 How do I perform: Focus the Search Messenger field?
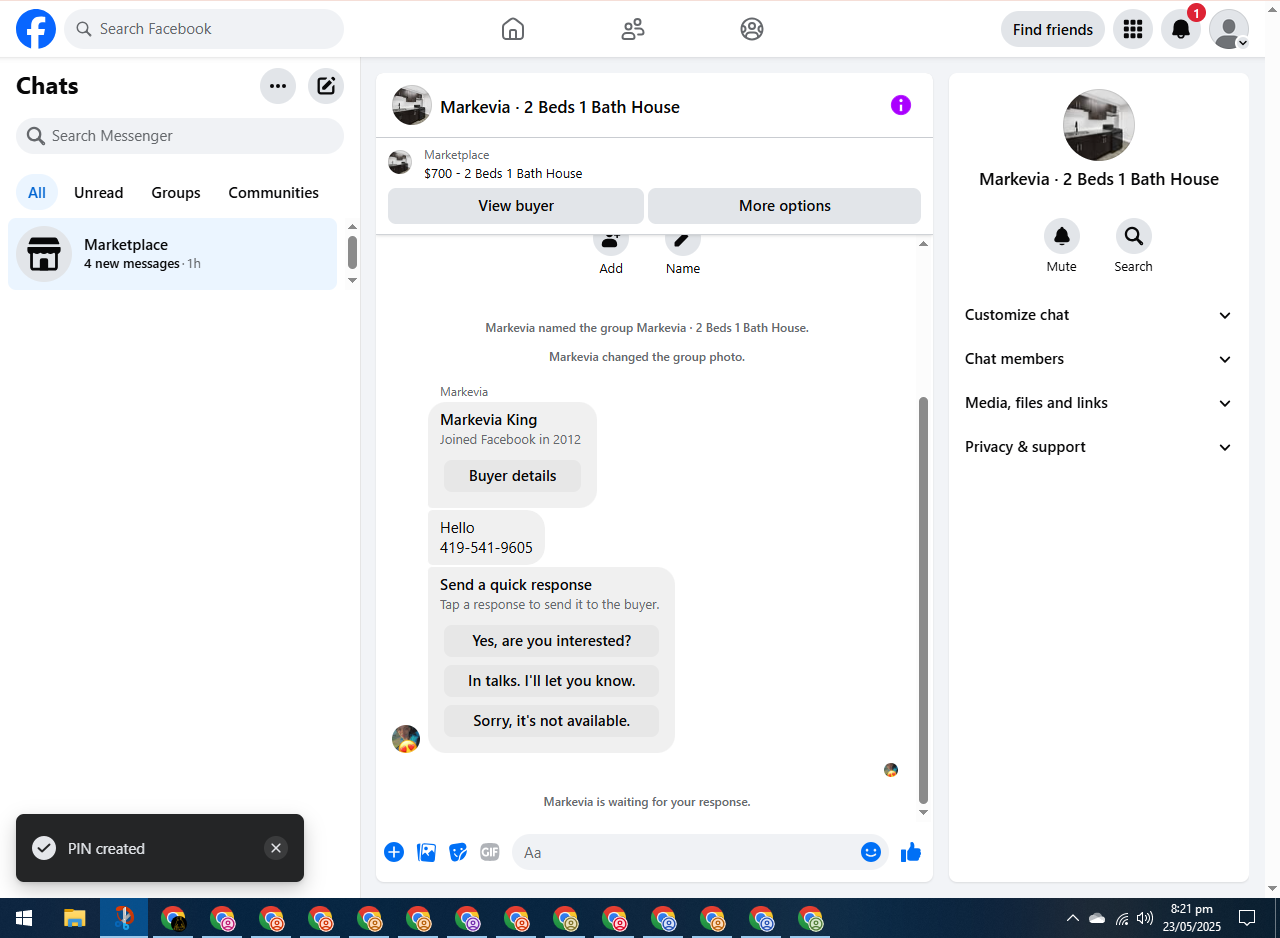tap(180, 136)
